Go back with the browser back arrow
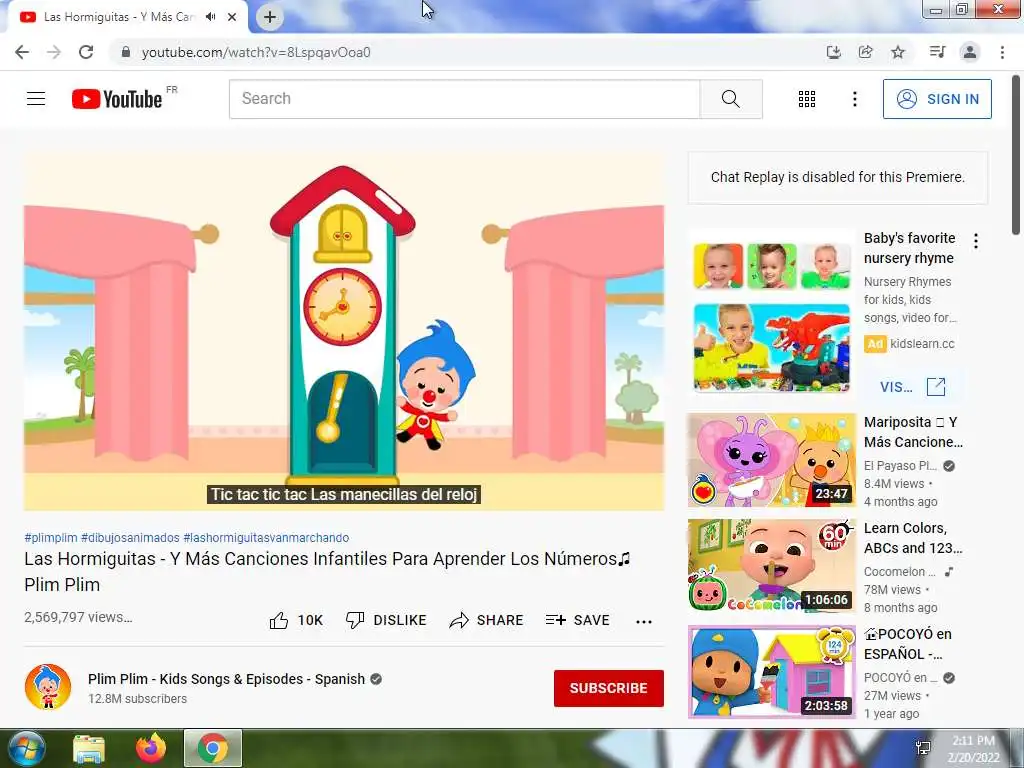This screenshot has width=1024, height=768. pyautogui.click(x=22, y=52)
